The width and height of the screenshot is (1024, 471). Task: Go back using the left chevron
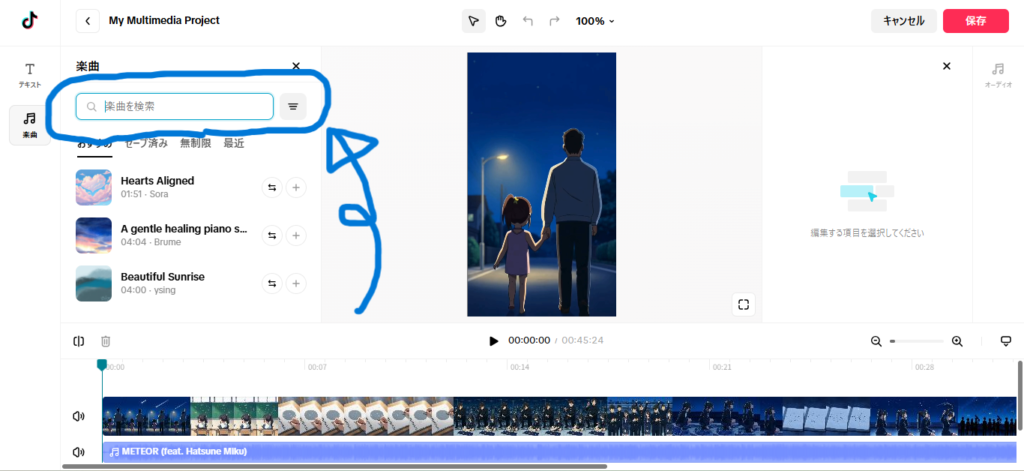(x=88, y=21)
